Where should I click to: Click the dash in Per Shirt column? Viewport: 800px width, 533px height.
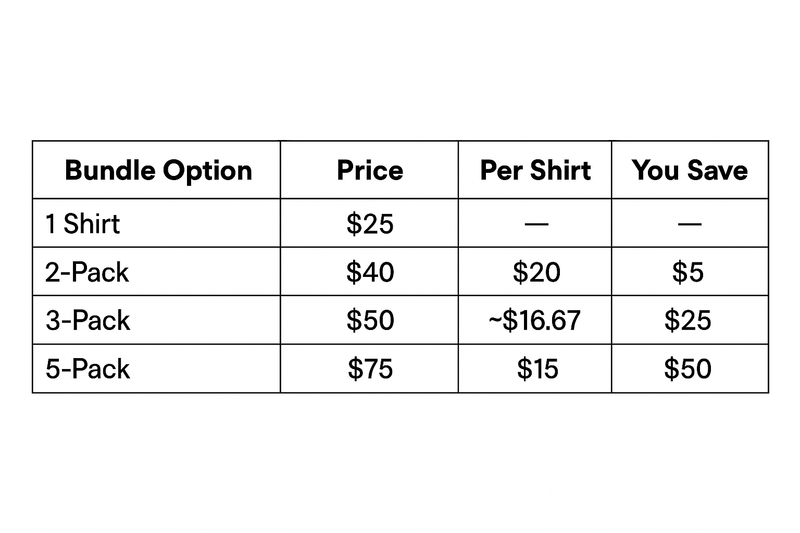tap(537, 224)
